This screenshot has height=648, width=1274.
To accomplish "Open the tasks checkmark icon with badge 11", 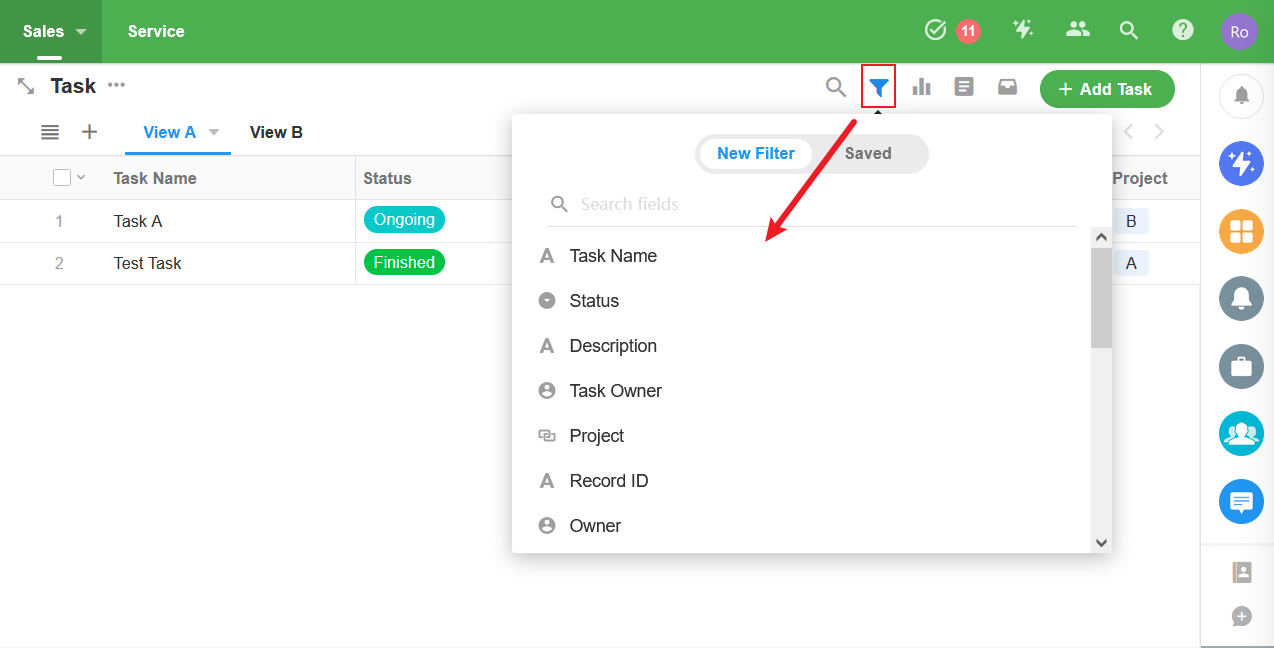I will [x=936, y=30].
